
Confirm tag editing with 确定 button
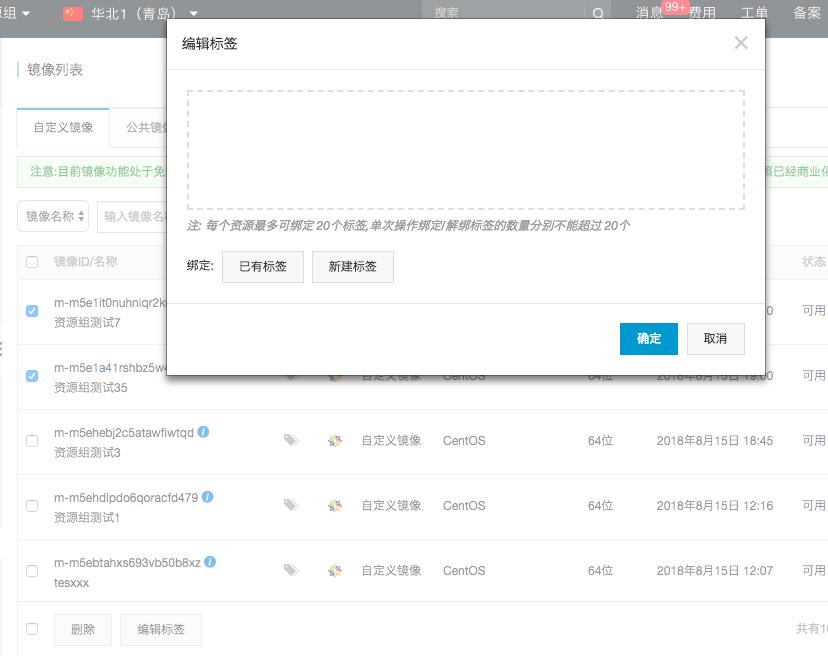coord(648,339)
